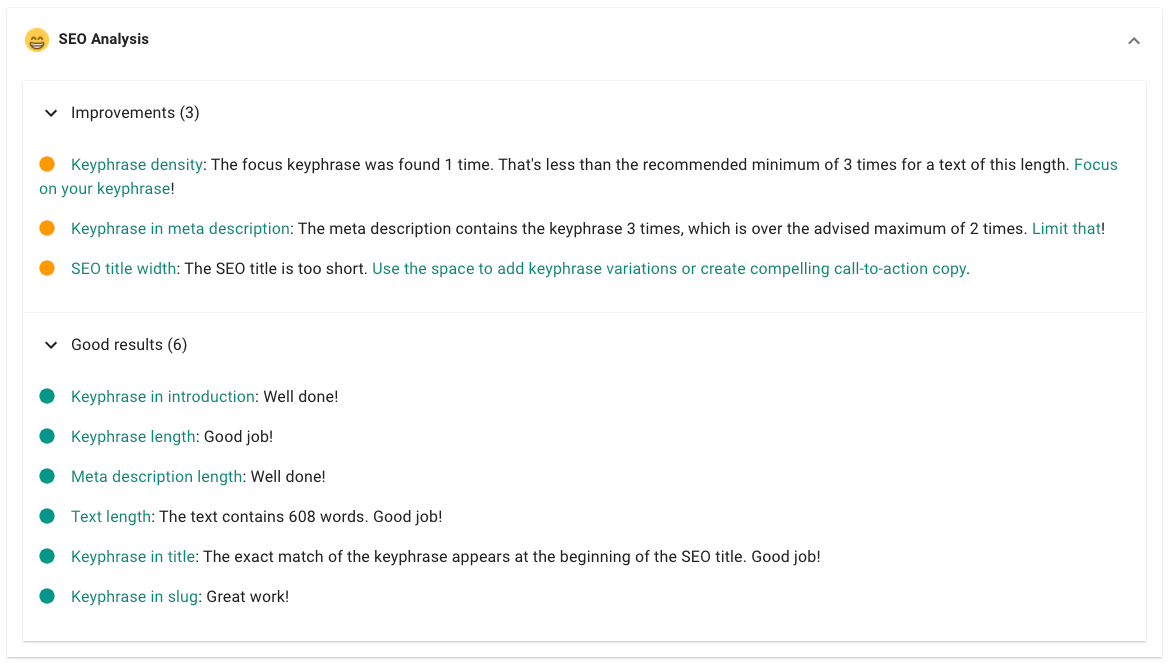
Task: Collapse the Good results section
Action: point(50,344)
